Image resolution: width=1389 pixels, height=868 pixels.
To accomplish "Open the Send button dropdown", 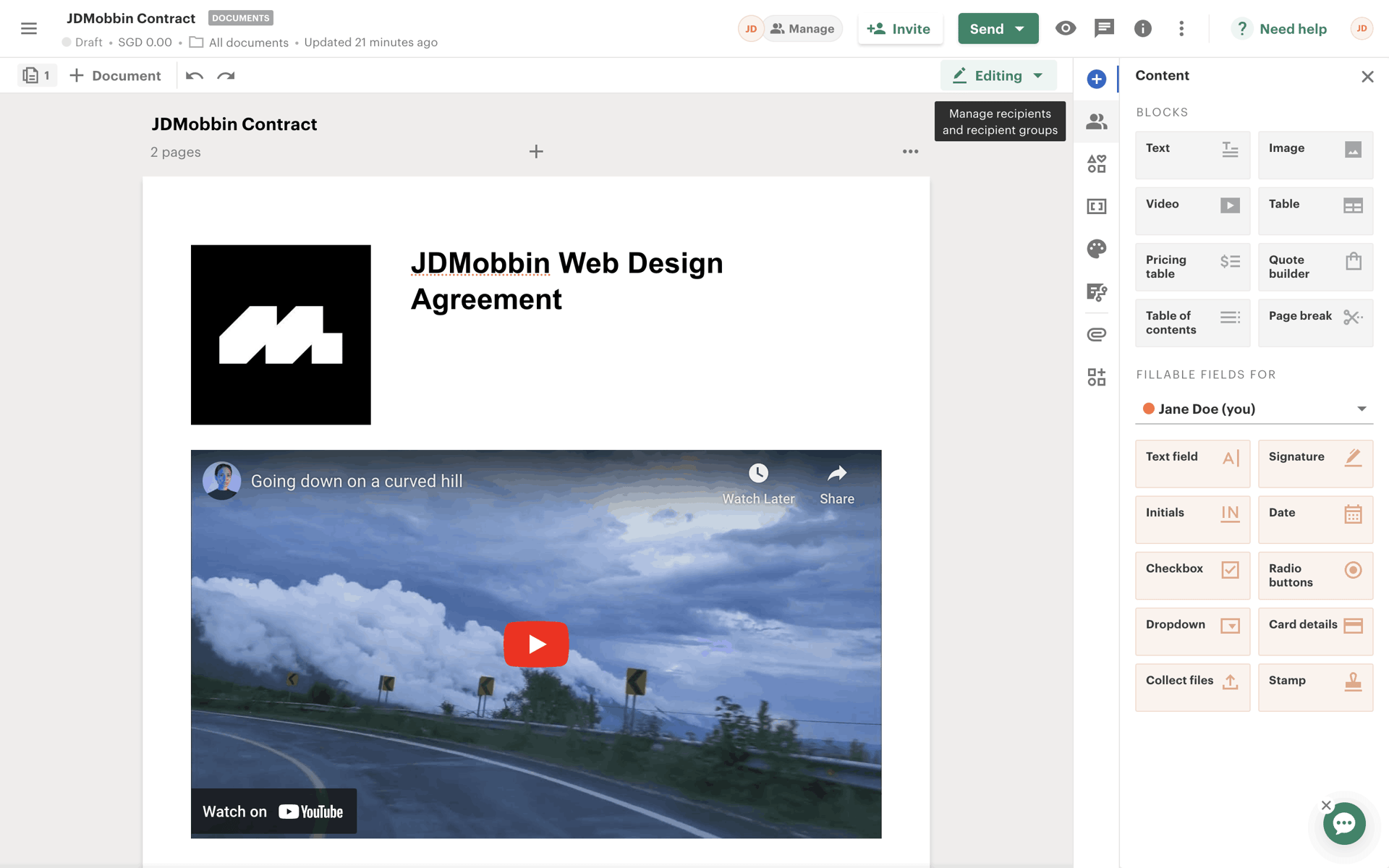I will (1020, 29).
